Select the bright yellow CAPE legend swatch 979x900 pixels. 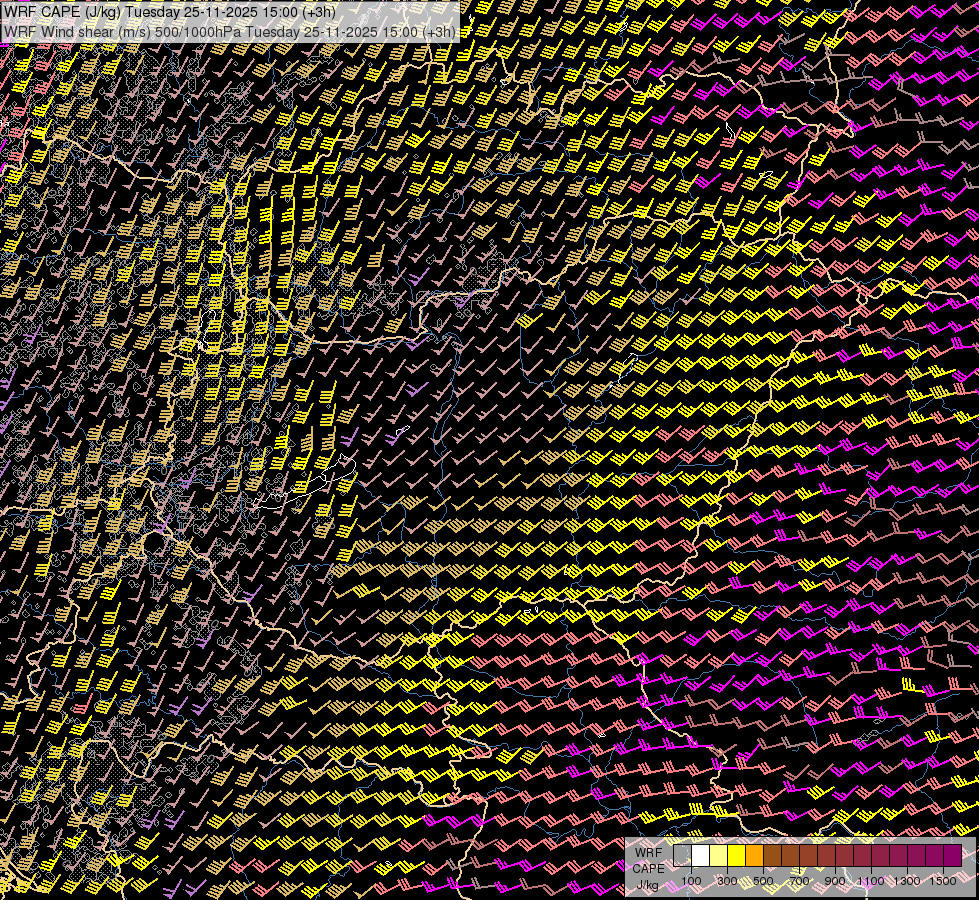pyautogui.click(x=737, y=856)
